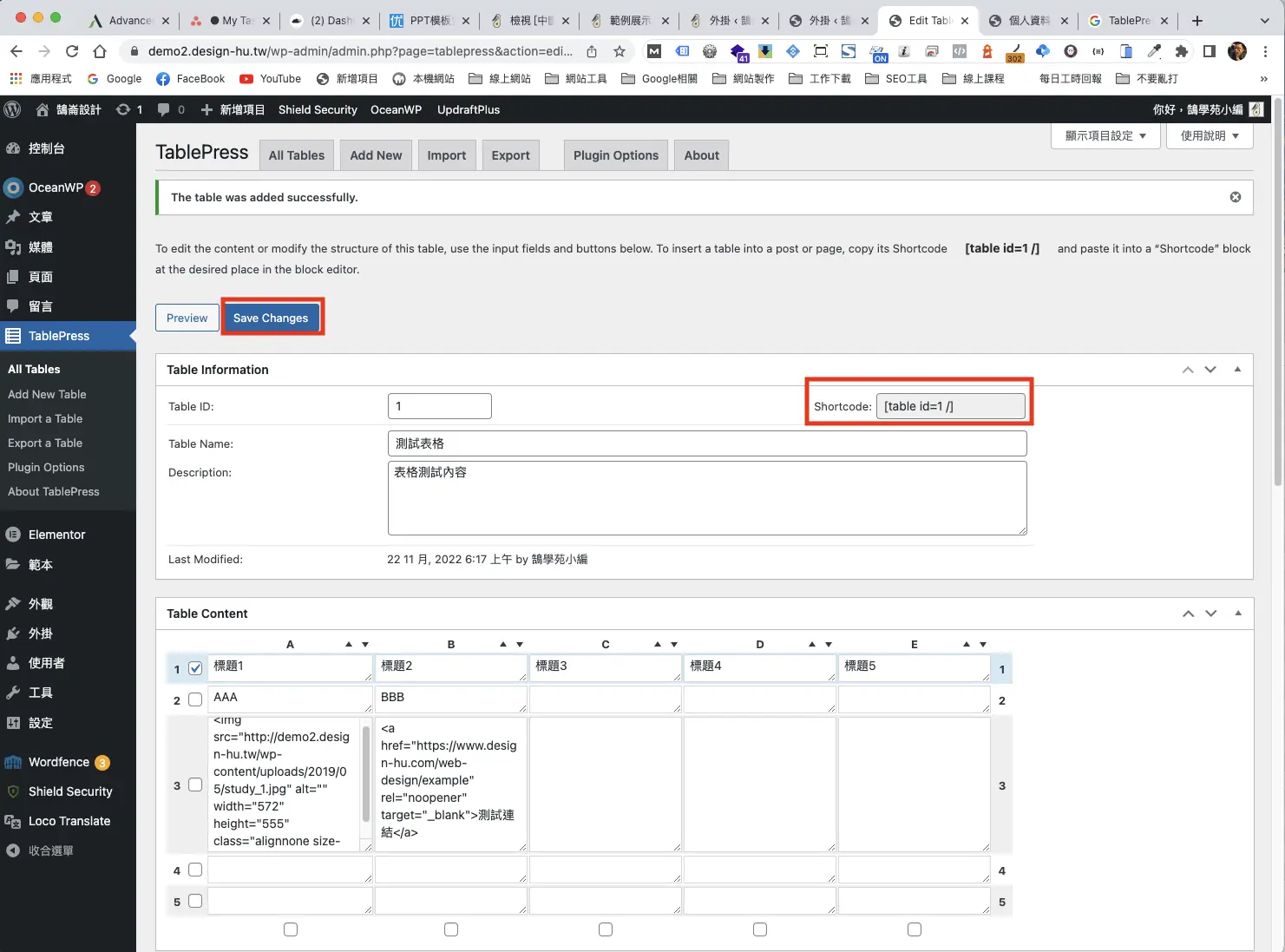Image resolution: width=1285 pixels, height=952 pixels.
Task: Open the comments bubble icon in admin bar
Action: tap(163, 109)
